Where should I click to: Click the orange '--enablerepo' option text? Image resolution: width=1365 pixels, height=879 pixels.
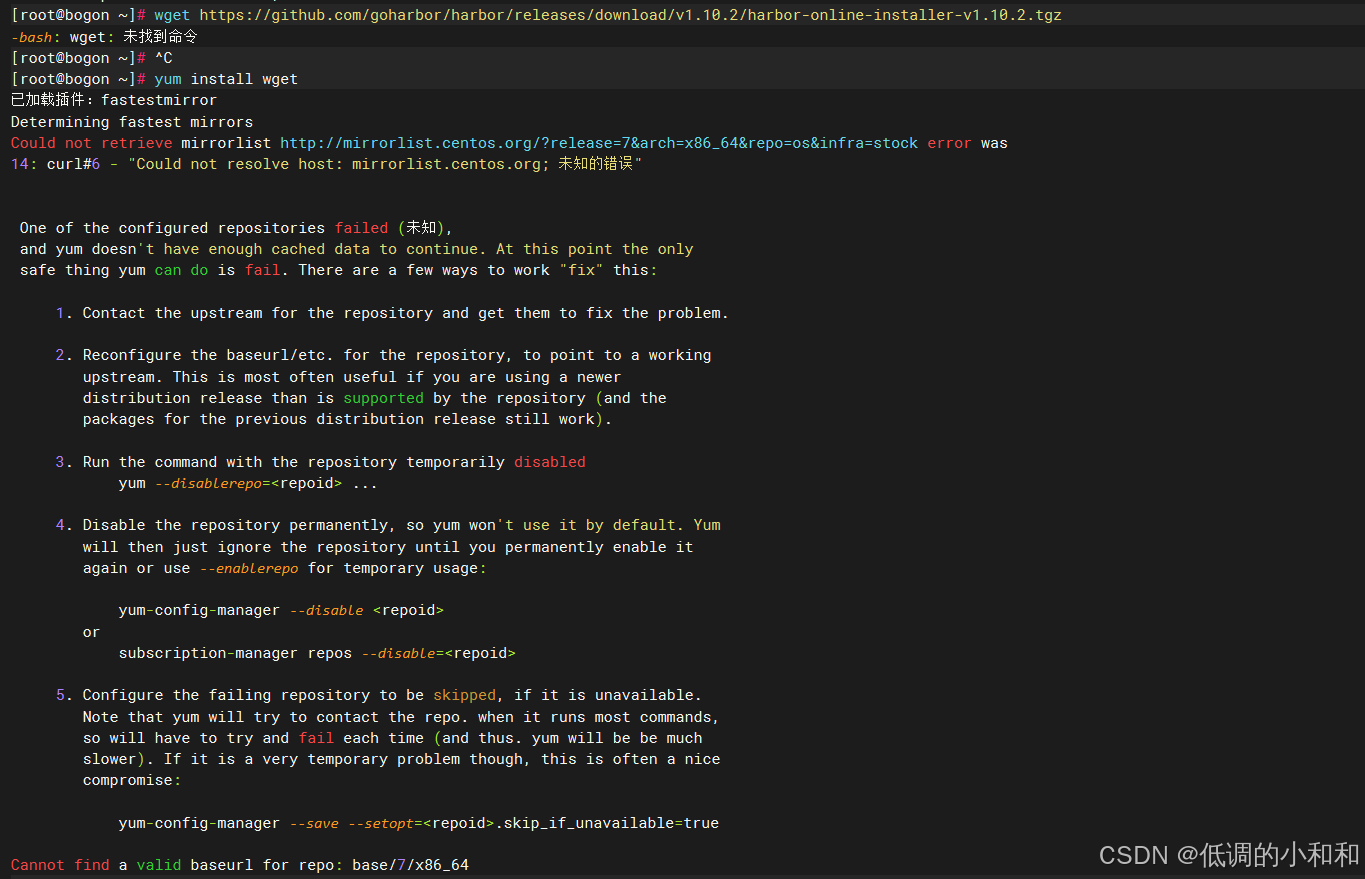tap(248, 568)
